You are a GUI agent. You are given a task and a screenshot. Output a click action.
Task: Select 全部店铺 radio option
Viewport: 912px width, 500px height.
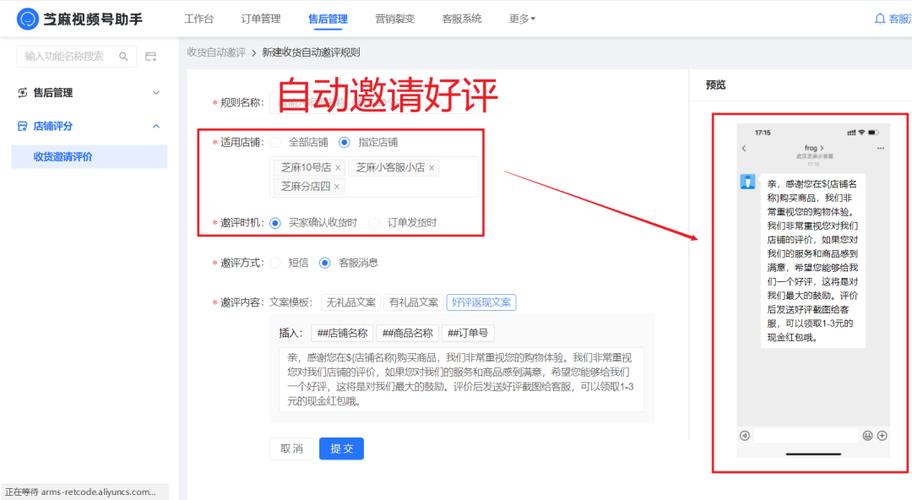275,142
